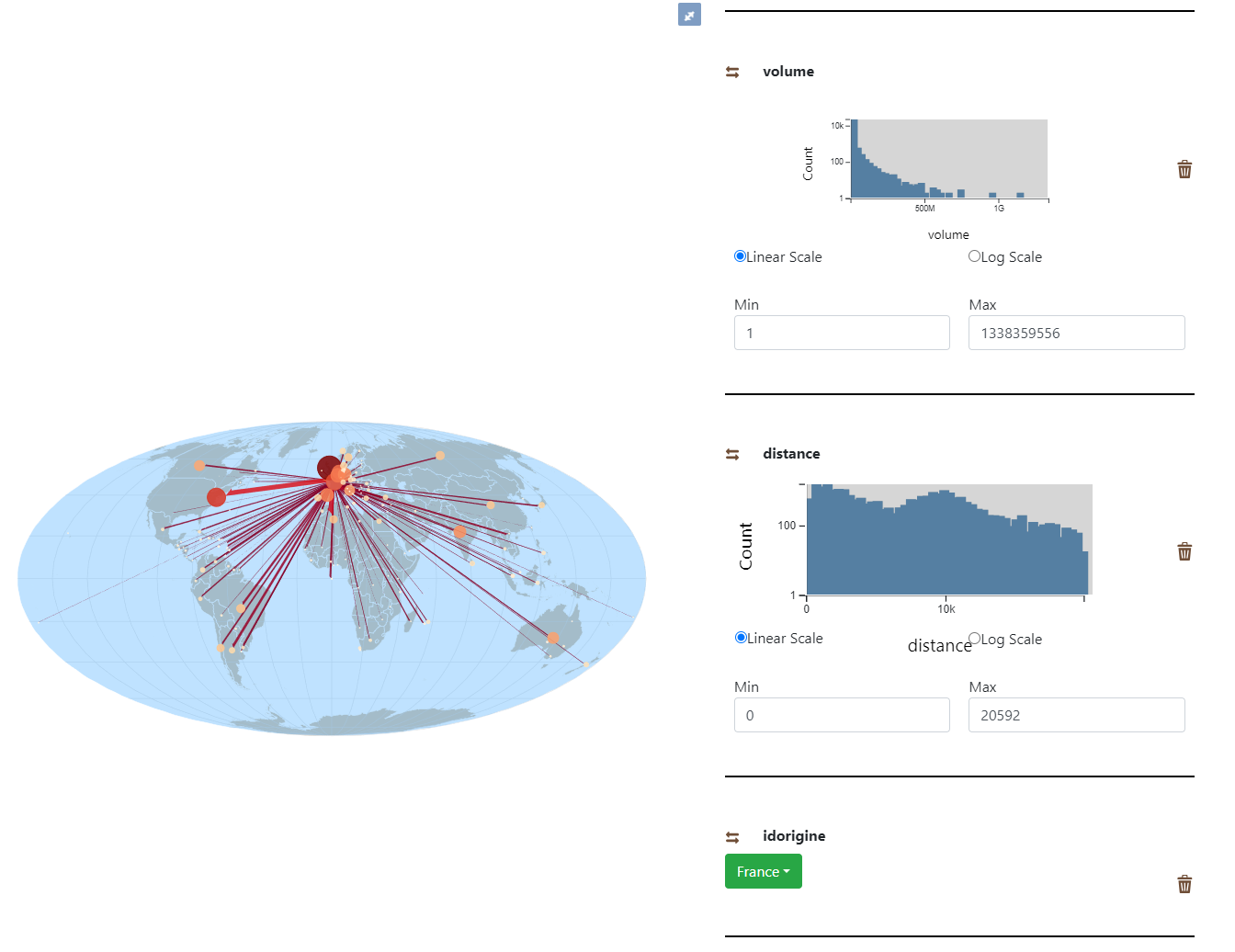Viewport: 1235px width, 952px height.
Task: Delete the volume filter with trash icon
Action: pos(1184,169)
